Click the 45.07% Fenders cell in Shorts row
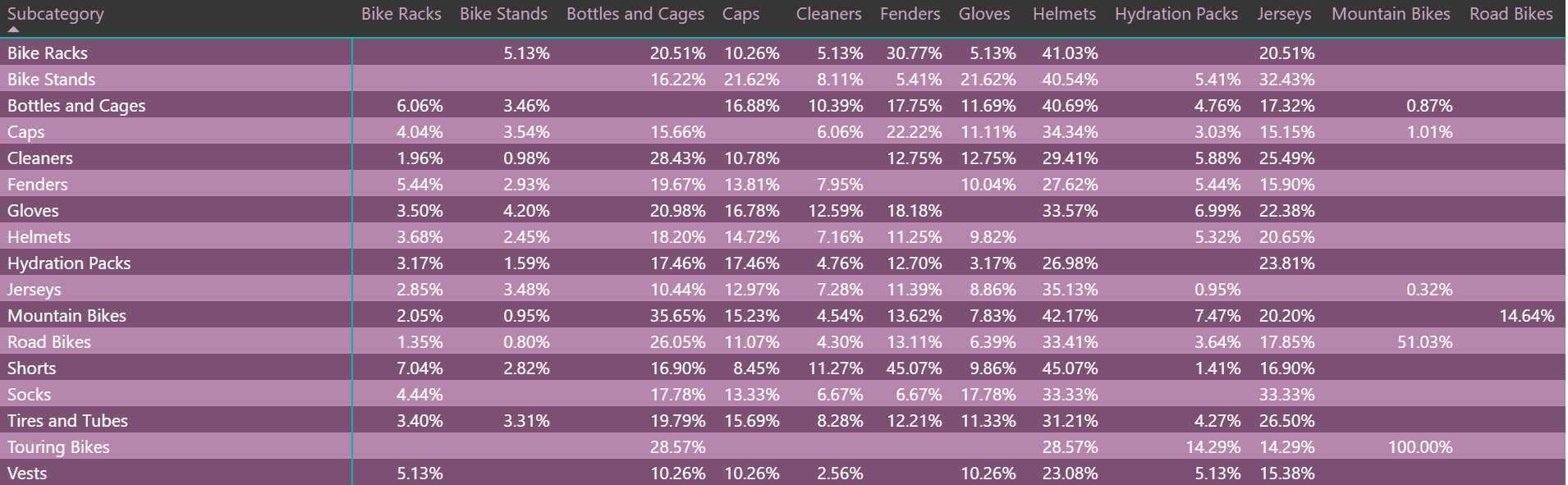The image size is (1568, 485). pyautogui.click(x=914, y=368)
